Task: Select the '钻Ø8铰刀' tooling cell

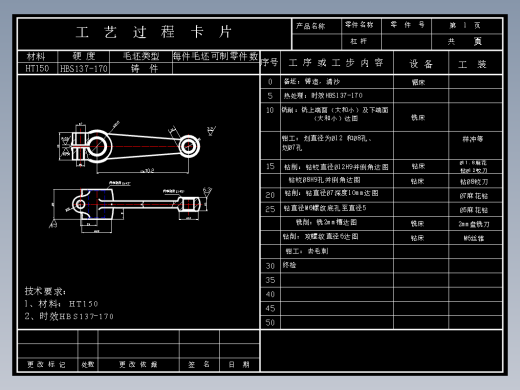Action: [x=475, y=182]
